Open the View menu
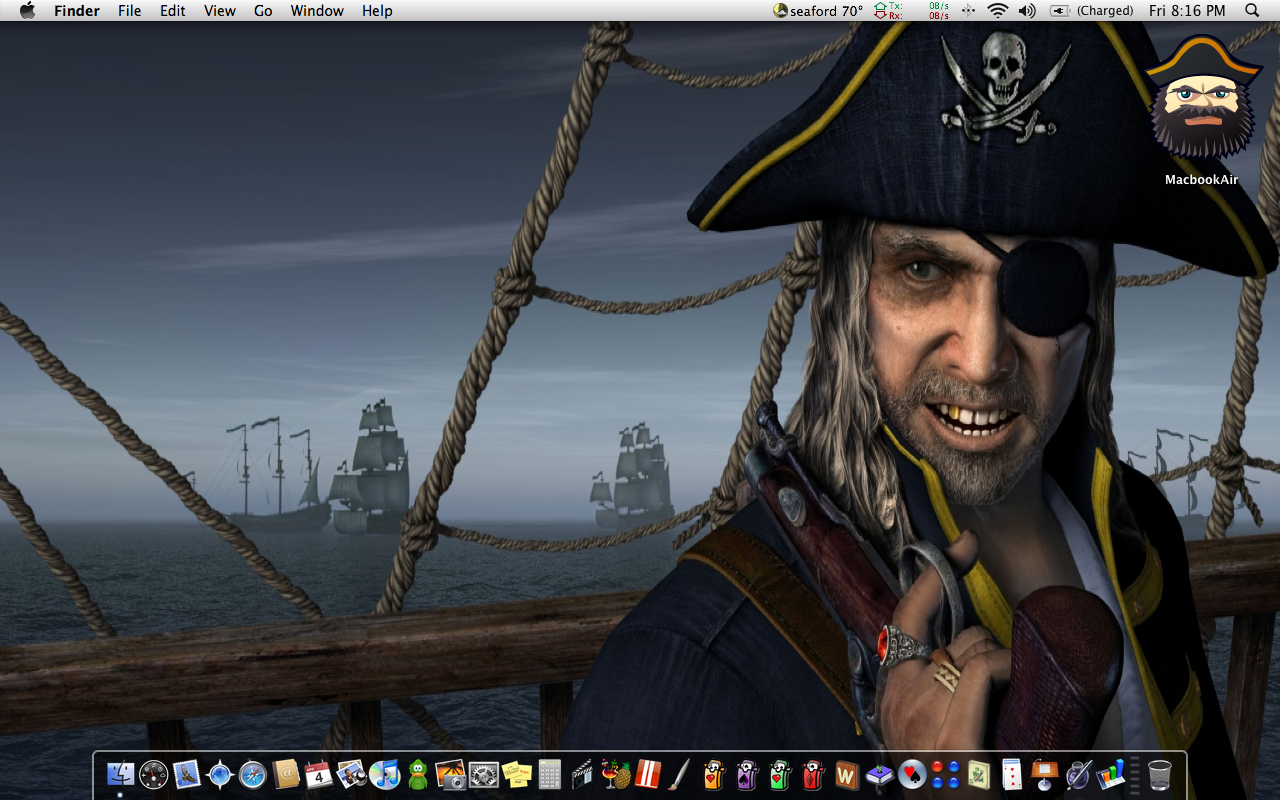The height and width of the screenshot is (800, 1280). [x=220, y=11]
